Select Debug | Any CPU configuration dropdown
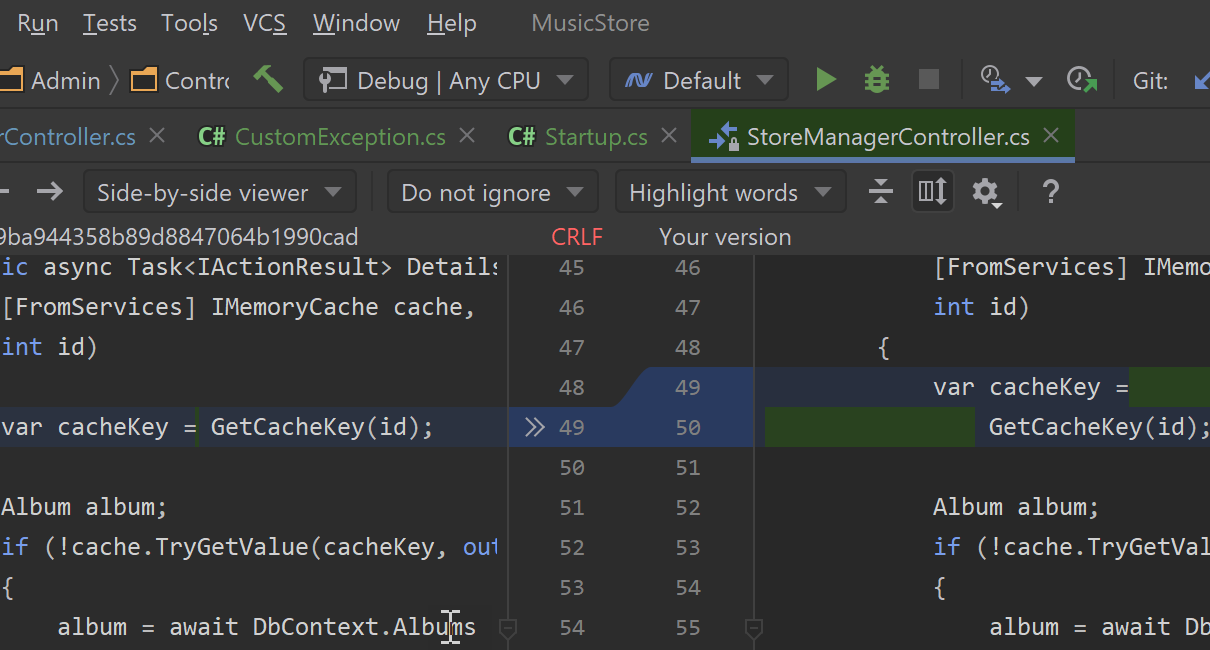Screen dimensions: 1210x650 coord(446,80)
